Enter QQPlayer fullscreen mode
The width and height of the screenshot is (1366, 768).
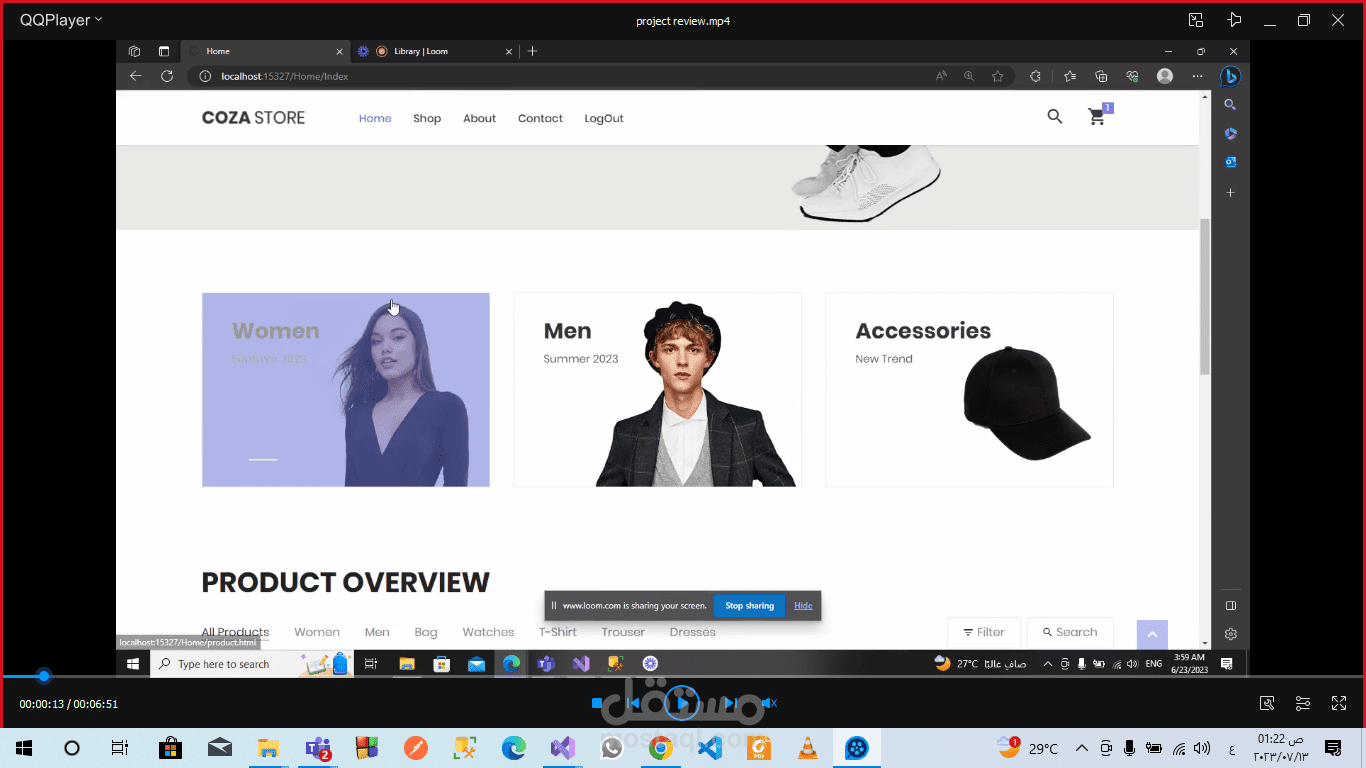[1339, 703]
